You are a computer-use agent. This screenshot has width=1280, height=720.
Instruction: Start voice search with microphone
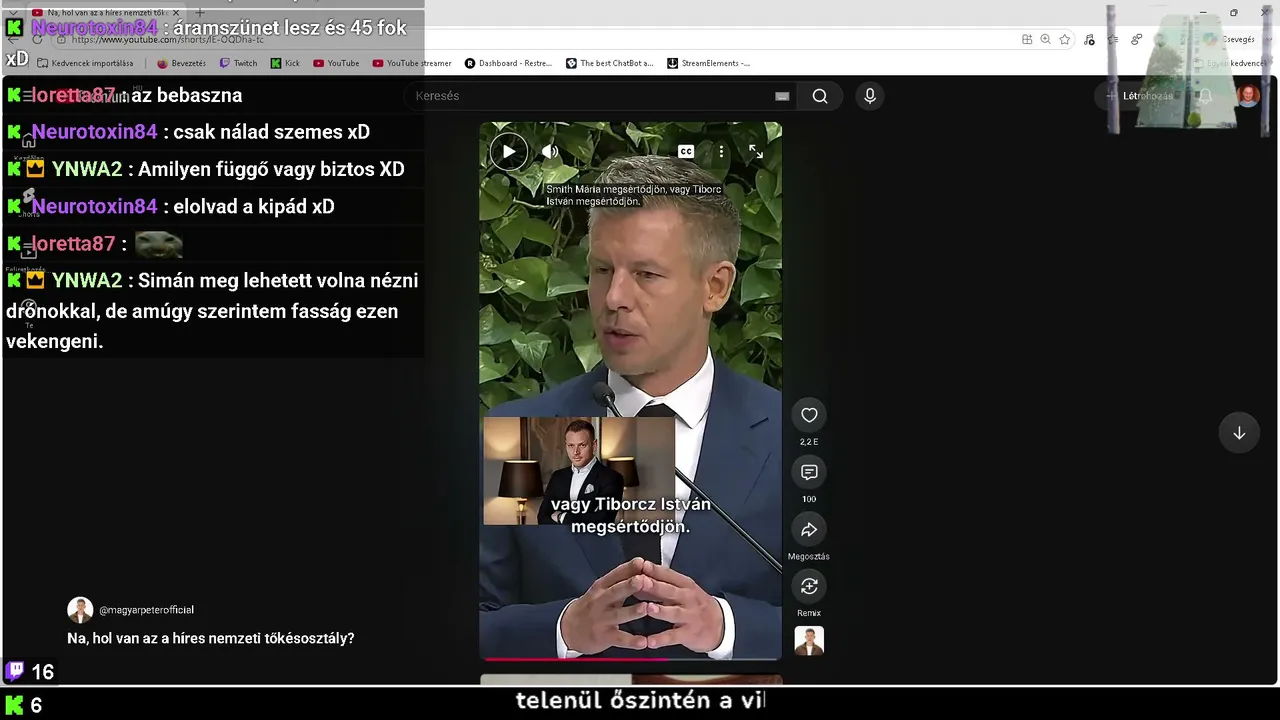(x=870, y=96)
